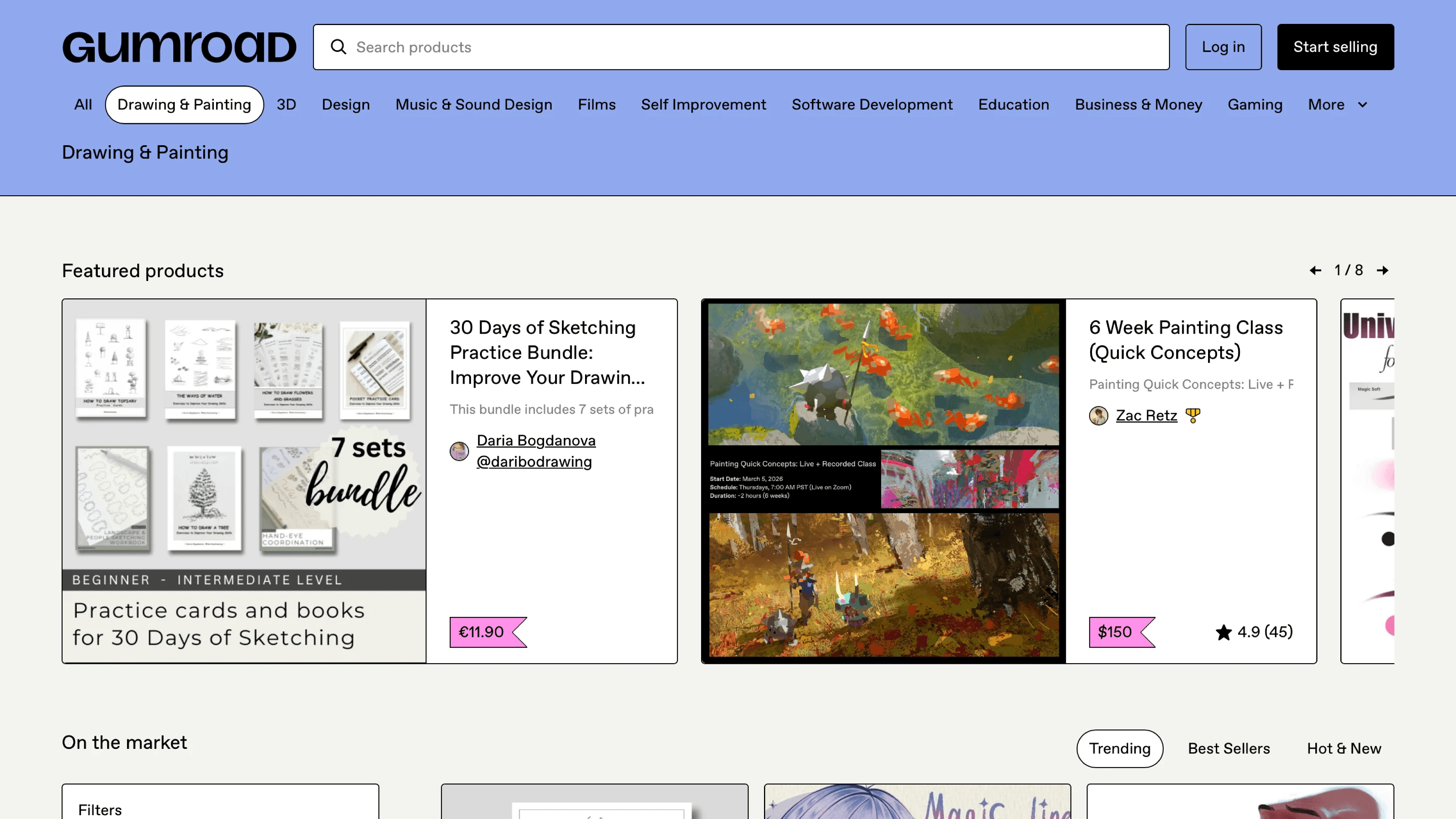
Task: Click the €11.90 price tag
Action: tap(488, 632)
